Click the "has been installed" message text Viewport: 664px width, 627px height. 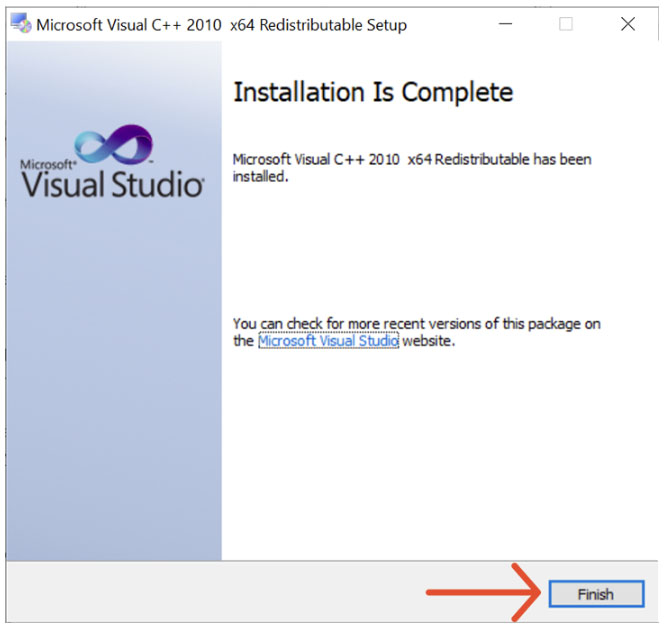(411, 167)
